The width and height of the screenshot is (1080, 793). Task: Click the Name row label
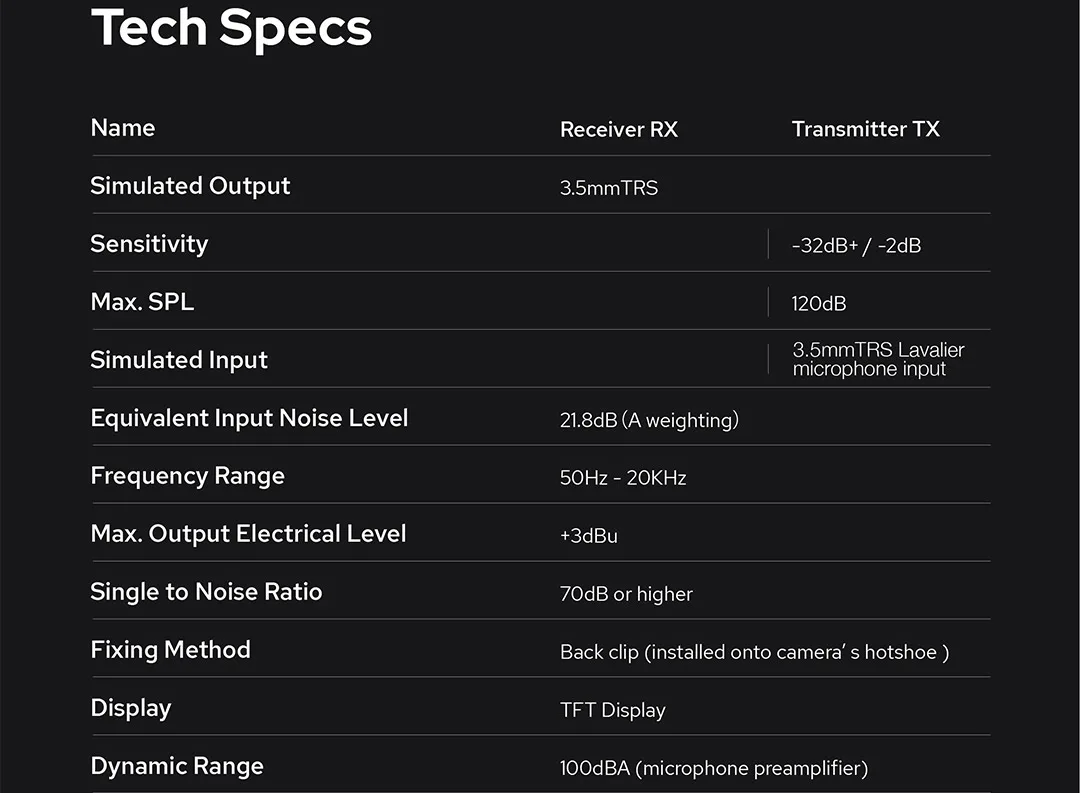tap(123, 127)
